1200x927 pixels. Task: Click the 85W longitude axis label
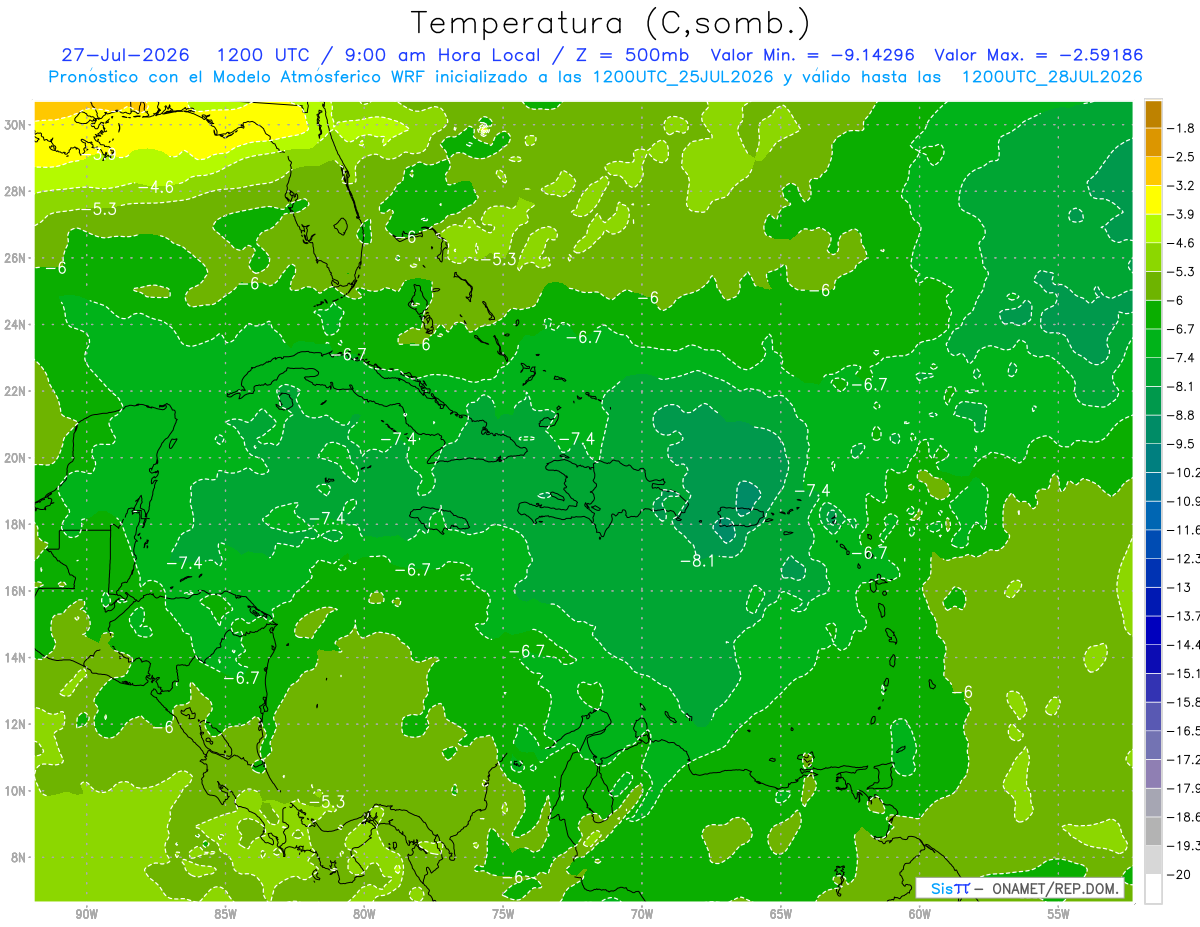(x=226, y=914)
